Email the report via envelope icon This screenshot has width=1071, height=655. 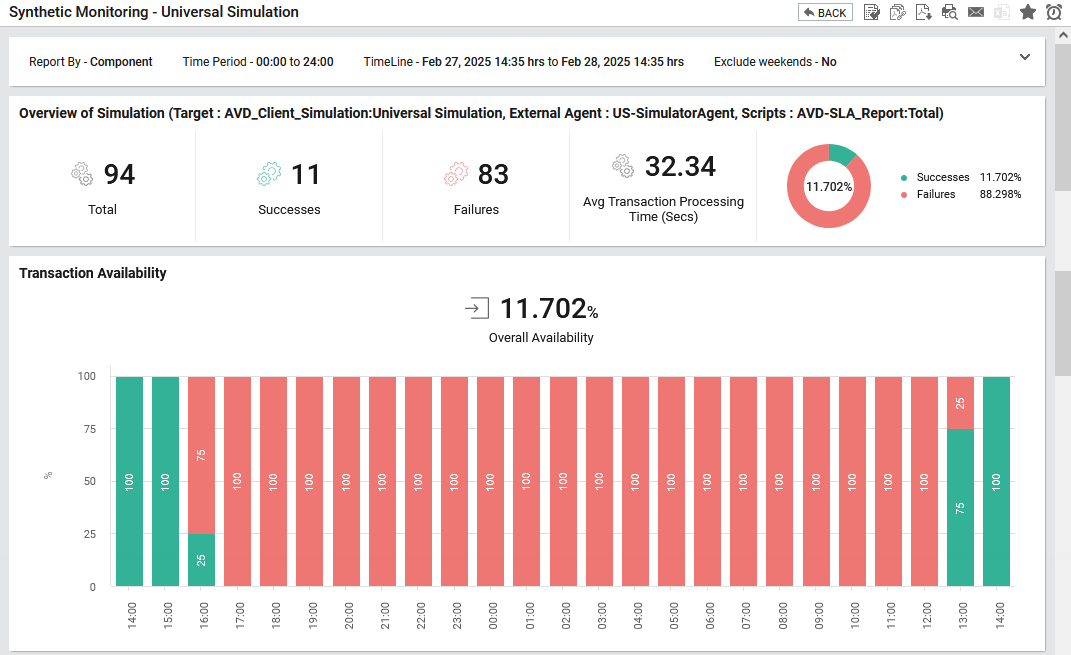coord(976,13)
